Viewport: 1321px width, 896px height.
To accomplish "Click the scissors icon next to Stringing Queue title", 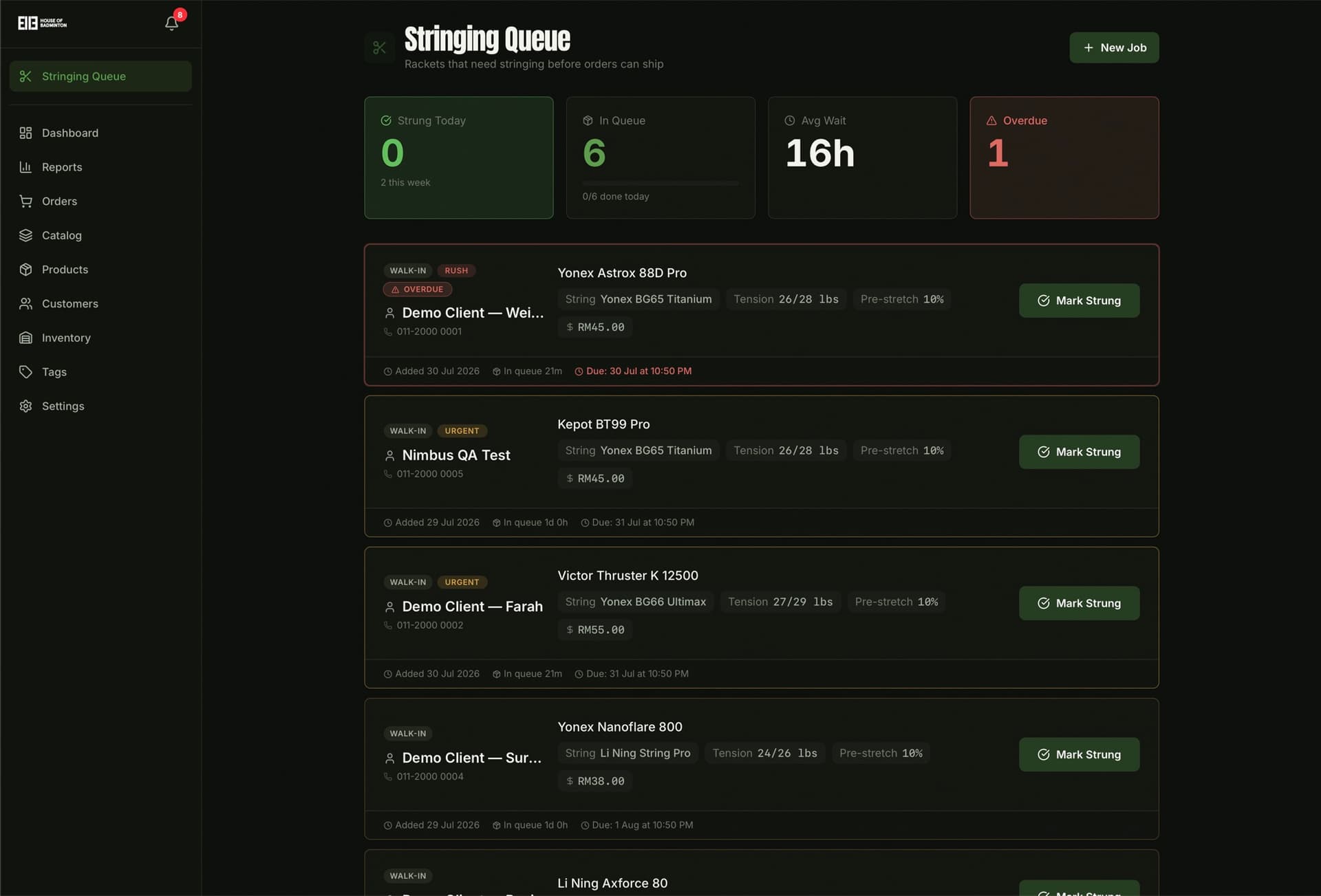I will [379, 47].
